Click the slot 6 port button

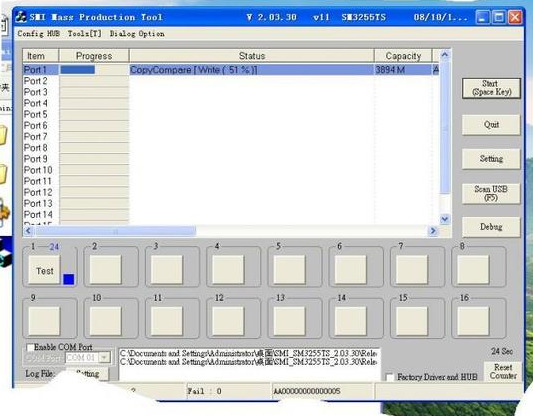351,270
